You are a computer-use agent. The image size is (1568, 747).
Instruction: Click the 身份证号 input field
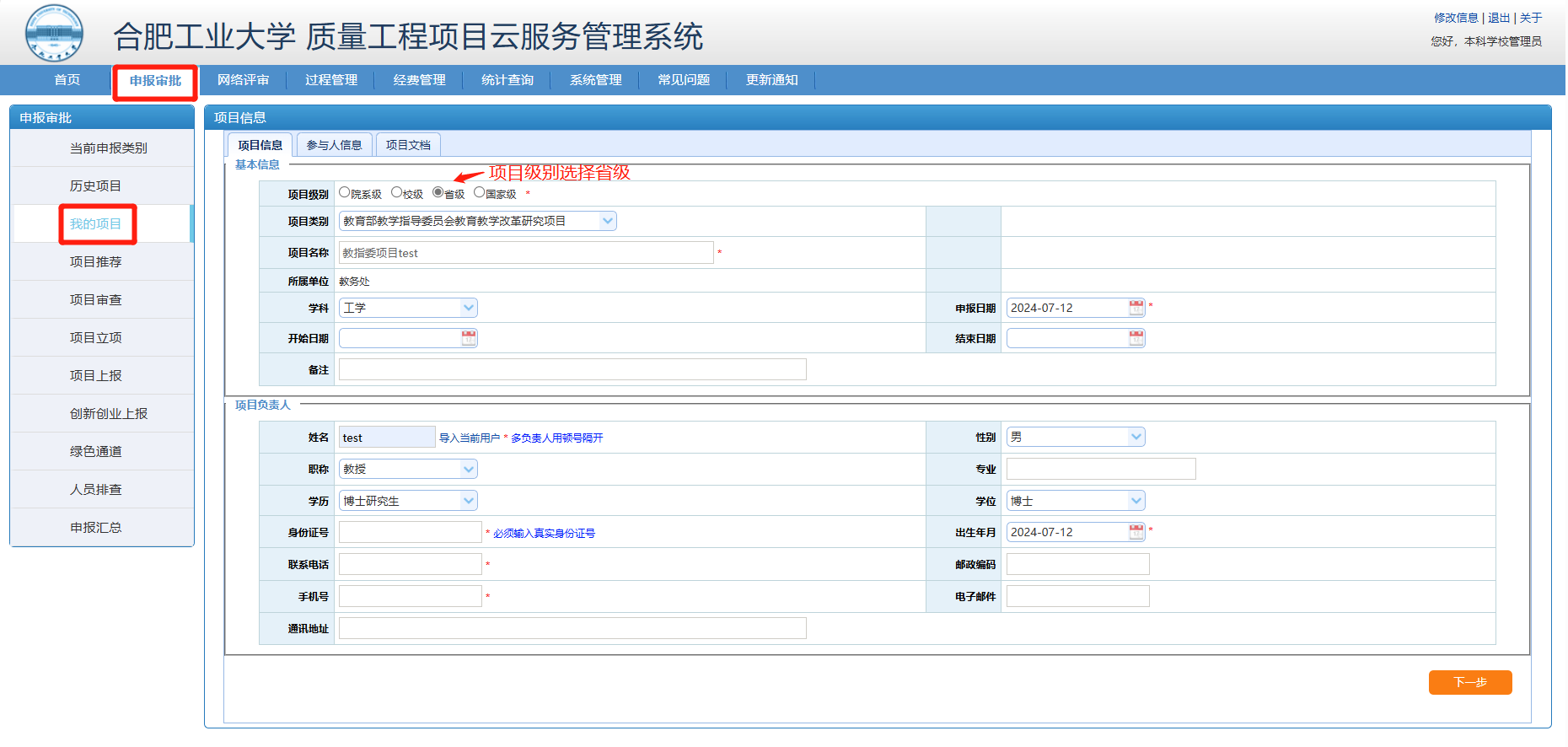tap(410, 532)
